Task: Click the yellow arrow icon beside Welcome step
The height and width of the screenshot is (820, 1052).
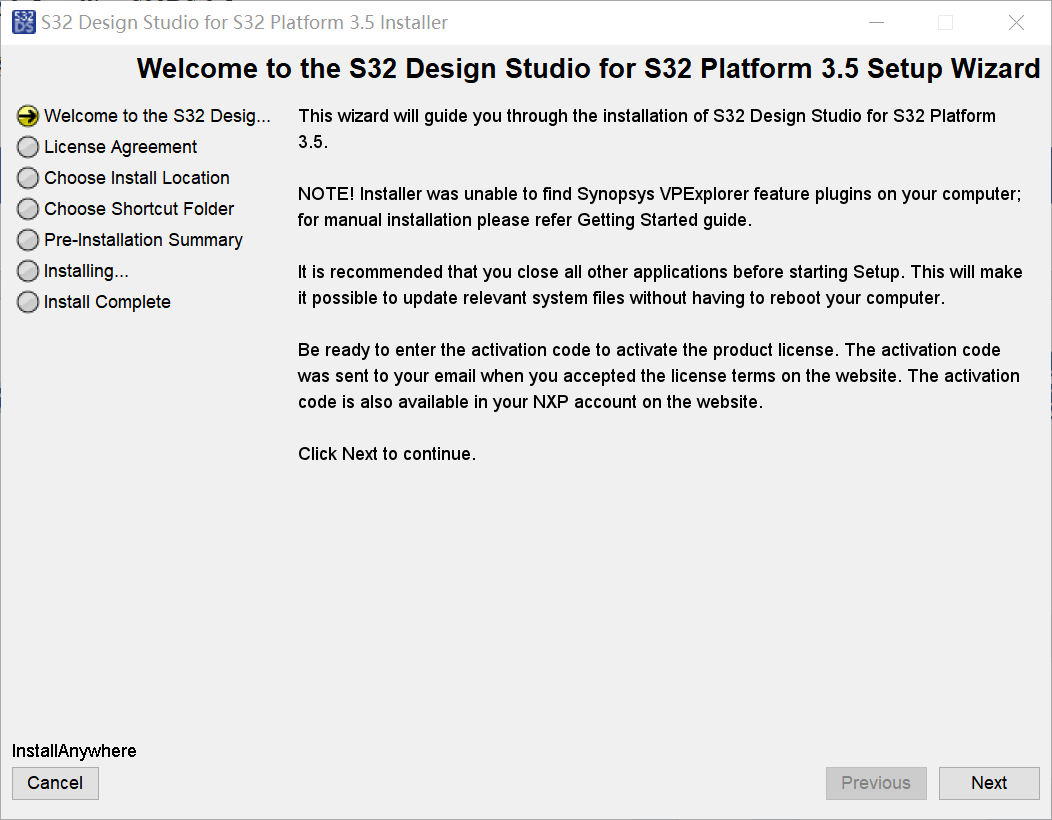Action: (28, 116)
